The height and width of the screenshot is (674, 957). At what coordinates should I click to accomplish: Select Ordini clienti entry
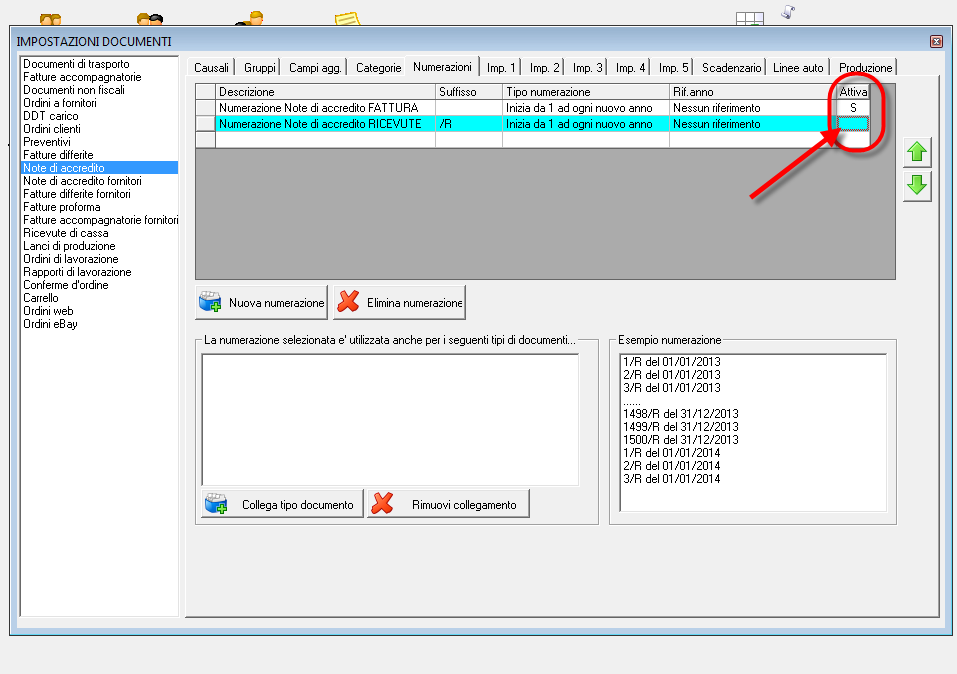[x=99, y=129]
